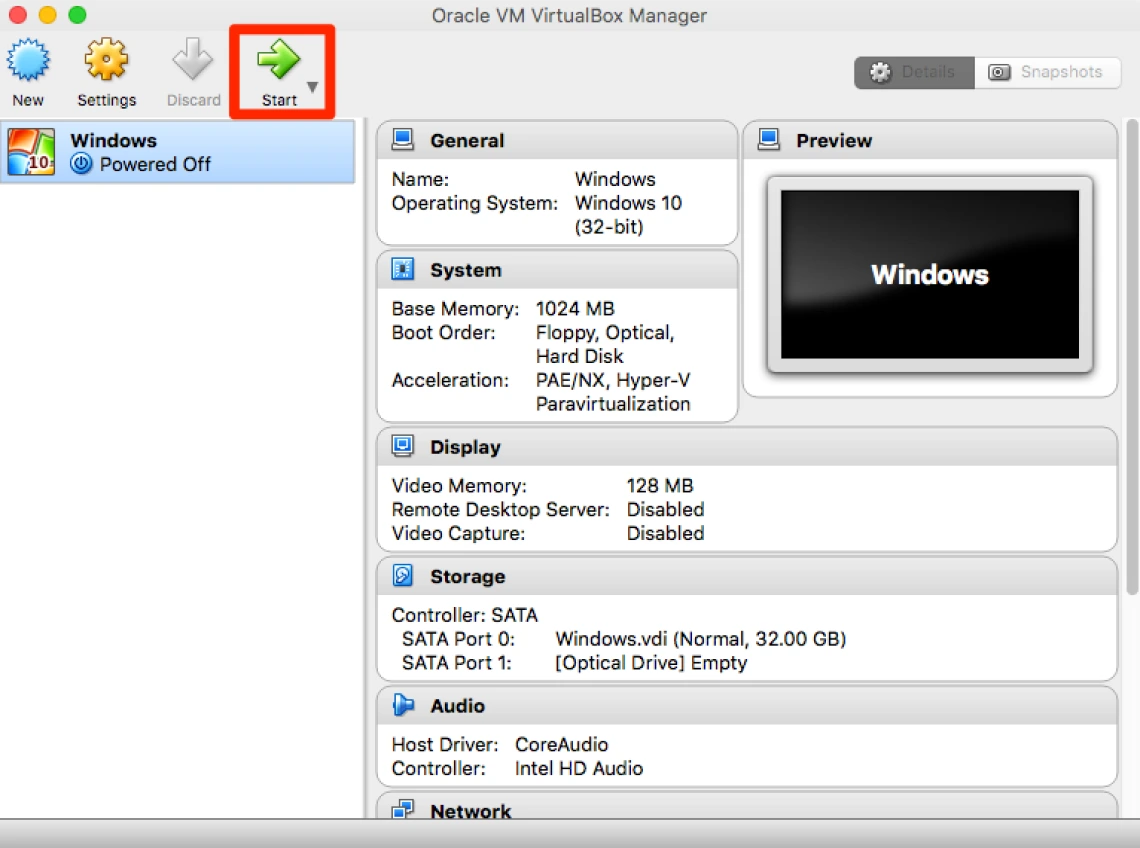
Task: Click '[Optical Drive] Empty' entry
Action: click(x=651, y=663)
